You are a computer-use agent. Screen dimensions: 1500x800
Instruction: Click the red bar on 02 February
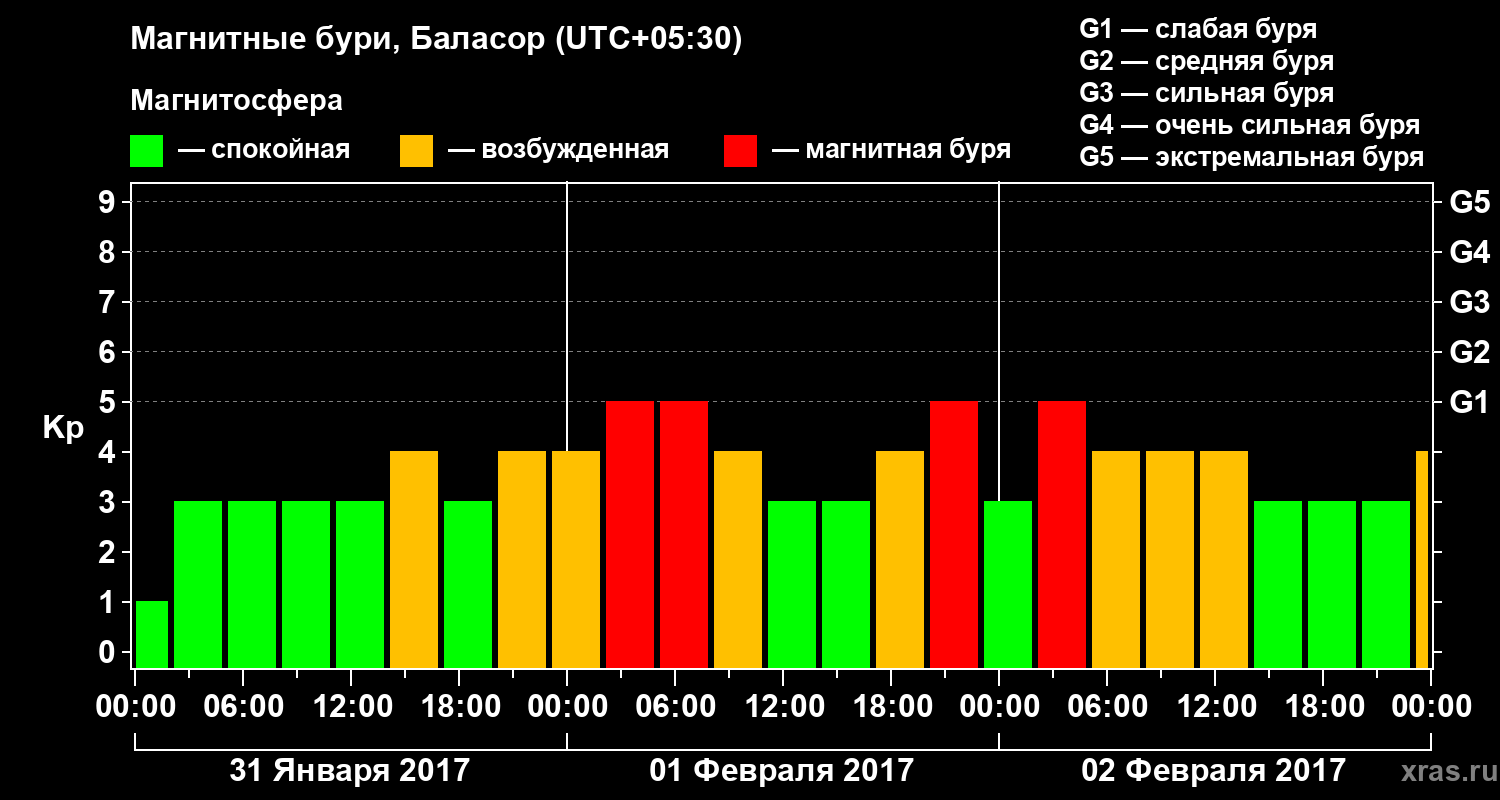tap(1062, 535)
